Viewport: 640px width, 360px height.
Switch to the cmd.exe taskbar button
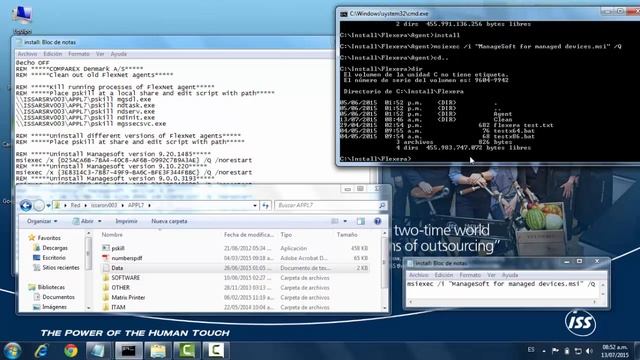tap(129, 351)
